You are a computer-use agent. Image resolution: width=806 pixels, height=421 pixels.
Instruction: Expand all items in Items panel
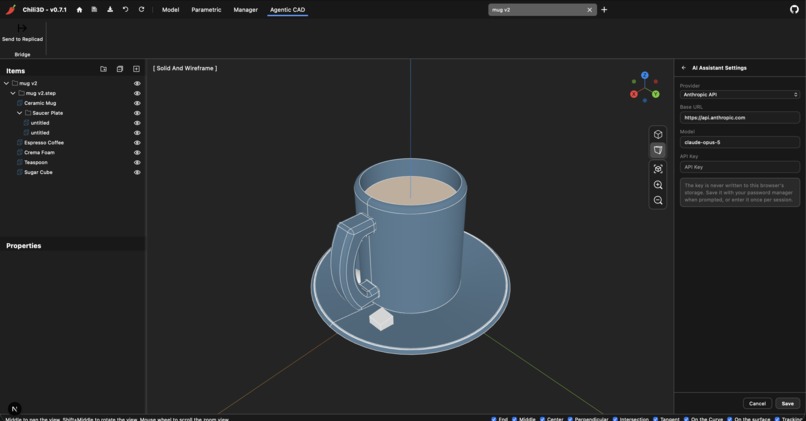[136, 69]
